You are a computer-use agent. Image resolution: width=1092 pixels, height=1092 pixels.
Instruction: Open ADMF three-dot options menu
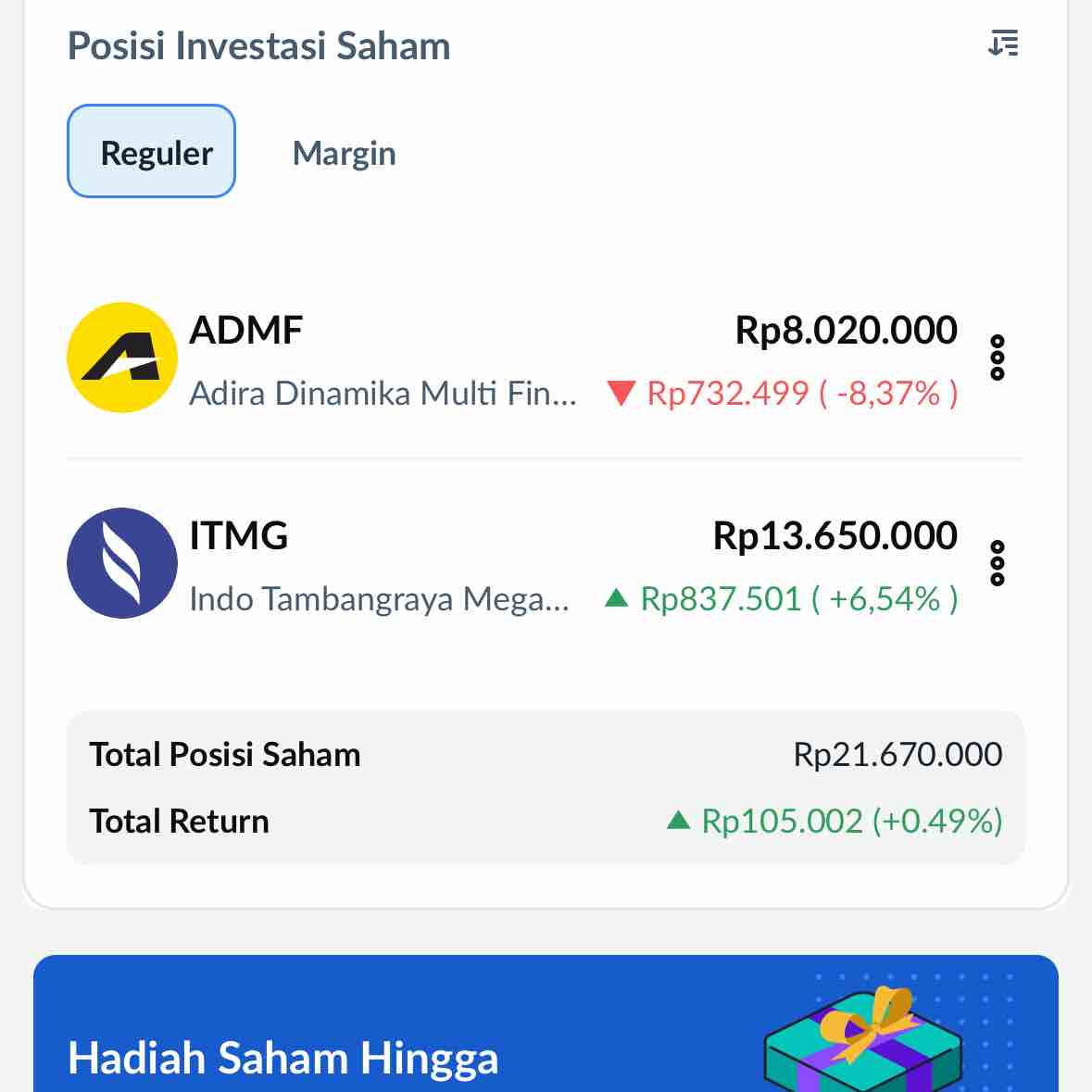[998, 358]
